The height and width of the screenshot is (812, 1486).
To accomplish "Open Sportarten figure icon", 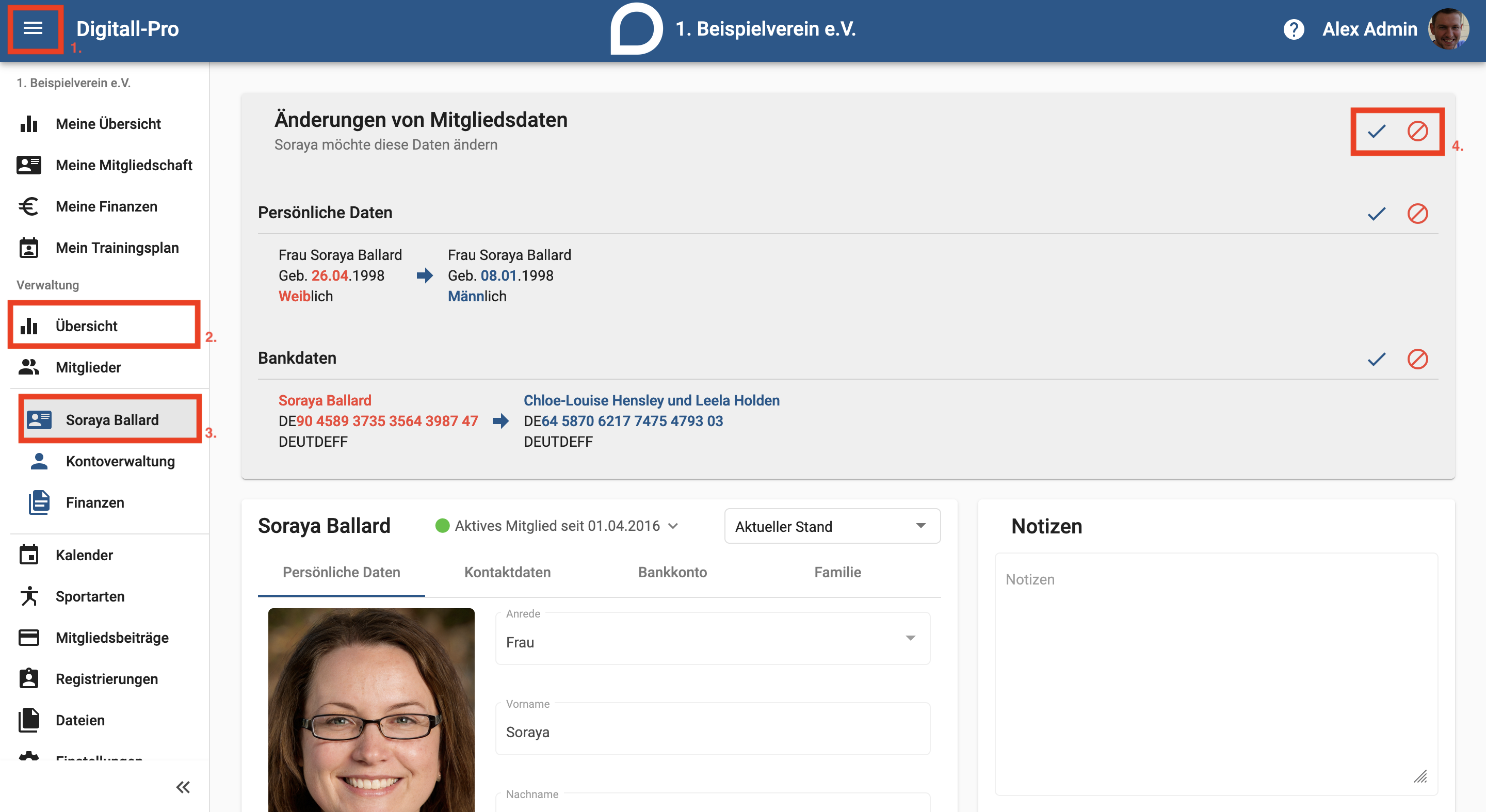I will [29, 596].
